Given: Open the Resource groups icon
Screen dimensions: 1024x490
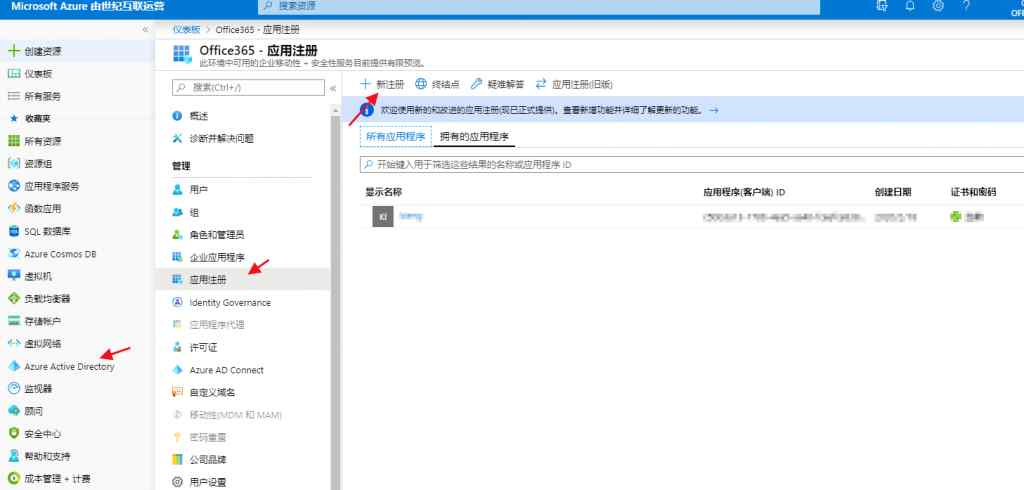Looking at the screenshot, I should 13,163.
